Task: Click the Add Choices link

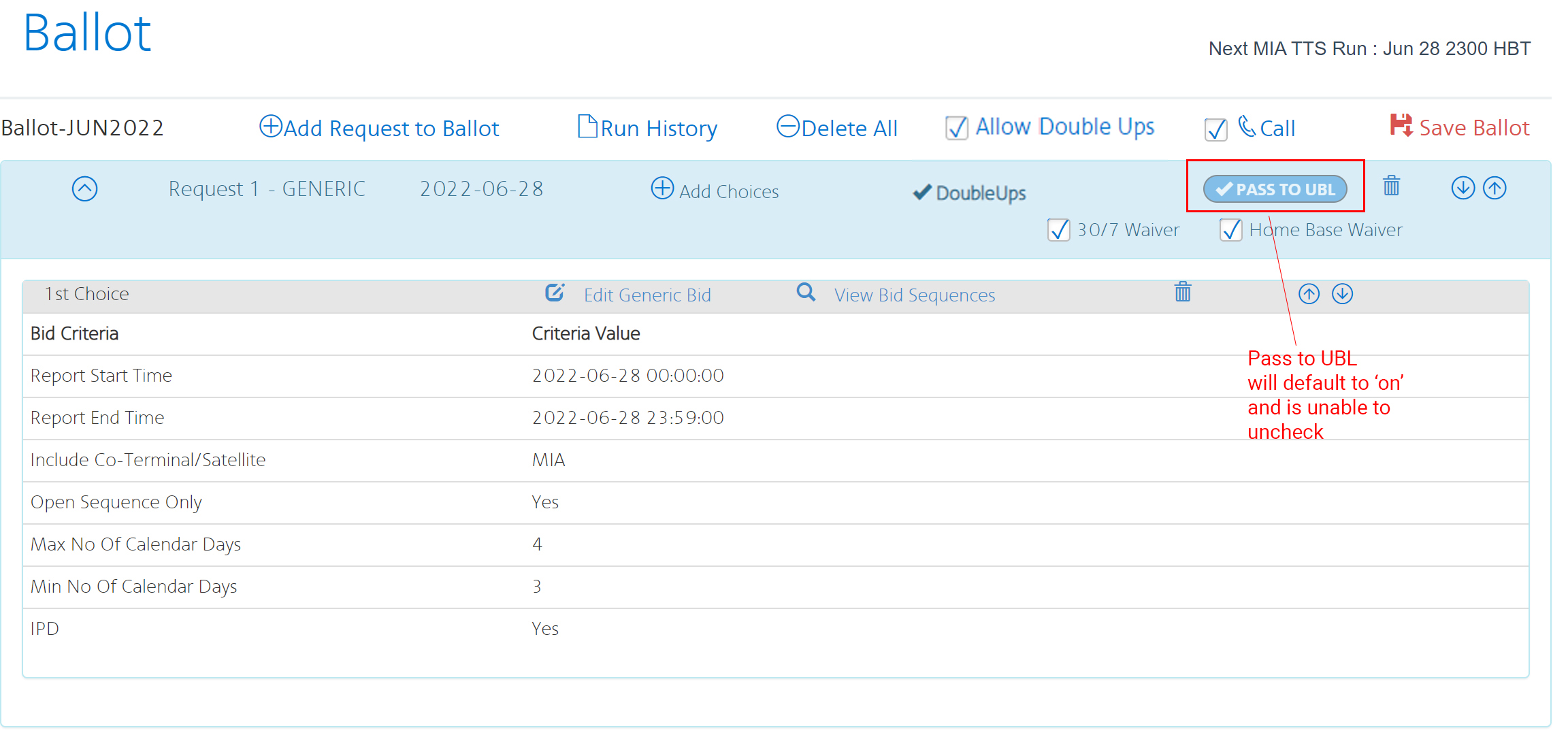Action: tap(729, 192)
